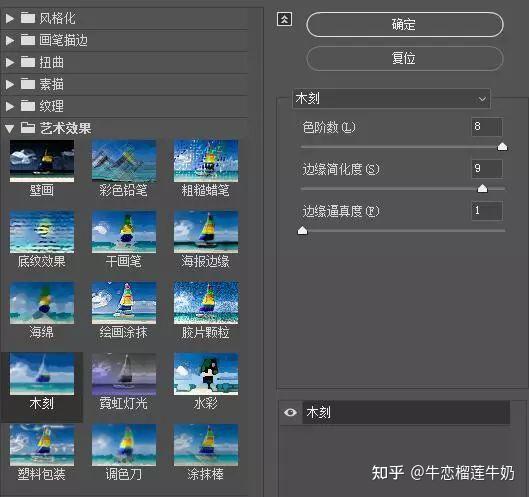Viewport: 529px width, 497px height.
Task: Expand the 风格化 folder
Action: 10,18
